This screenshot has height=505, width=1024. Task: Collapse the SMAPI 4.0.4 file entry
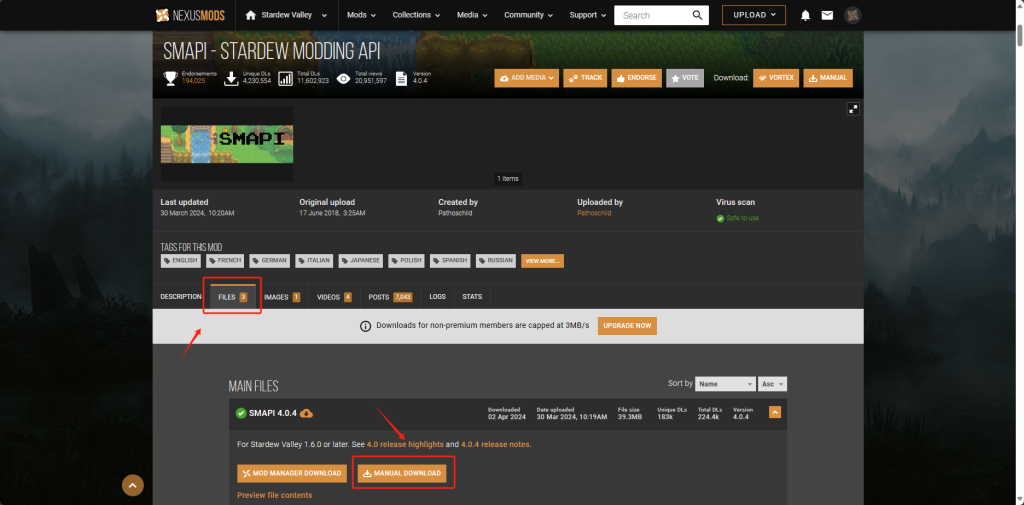click(x=774, y=412)
